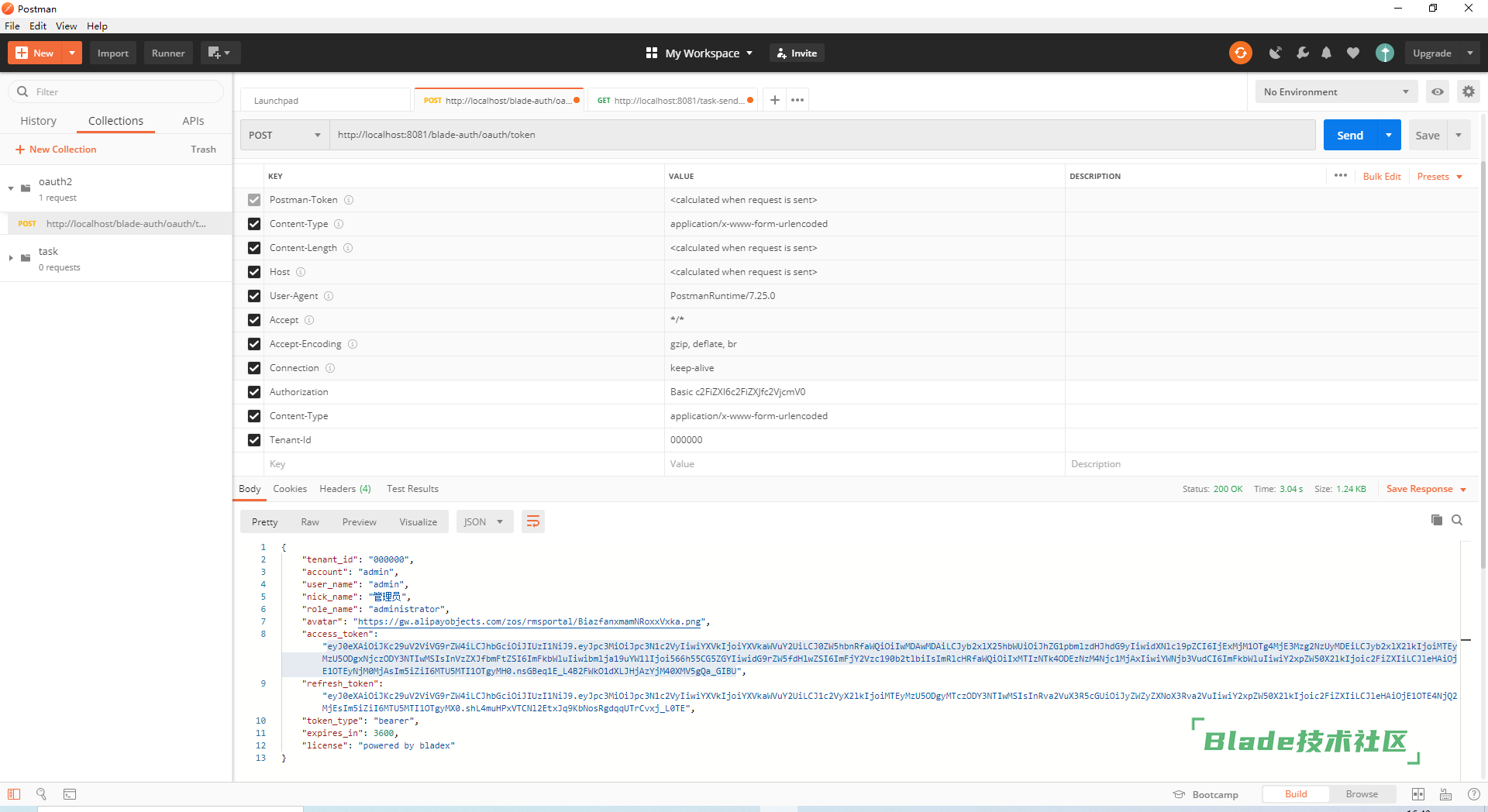Click the Runner button
This screenshot has height=812, width=1488.
coord(168,53)
